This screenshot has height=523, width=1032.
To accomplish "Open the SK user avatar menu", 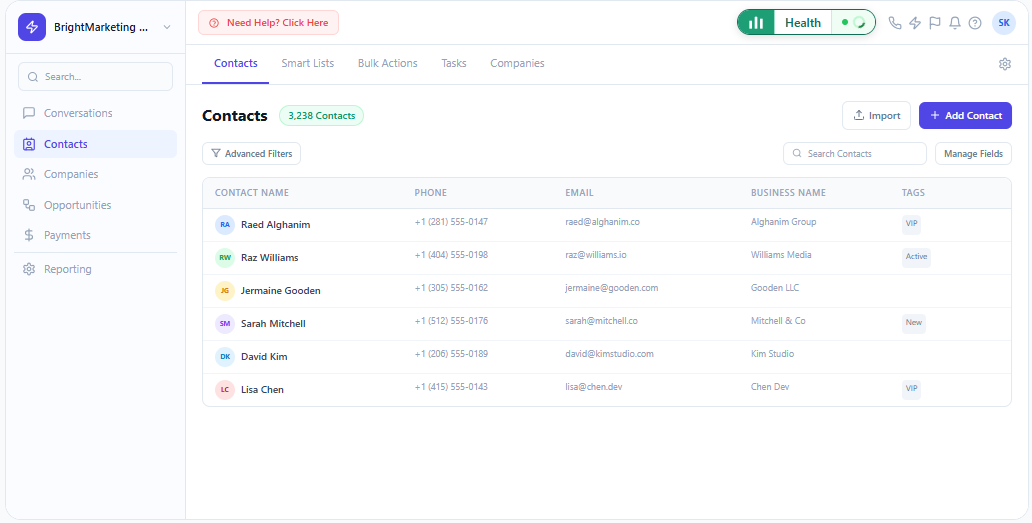I will [1004, 22].
